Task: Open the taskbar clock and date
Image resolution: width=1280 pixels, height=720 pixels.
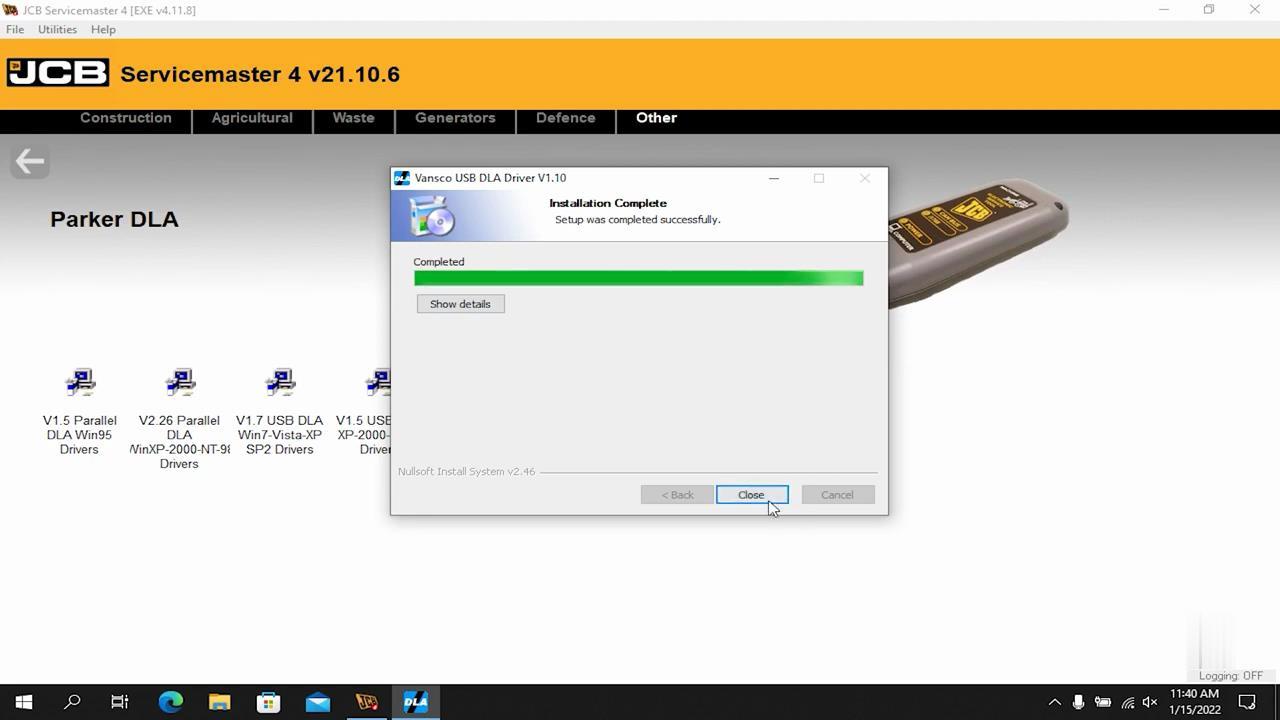Action: (1194, 702)
